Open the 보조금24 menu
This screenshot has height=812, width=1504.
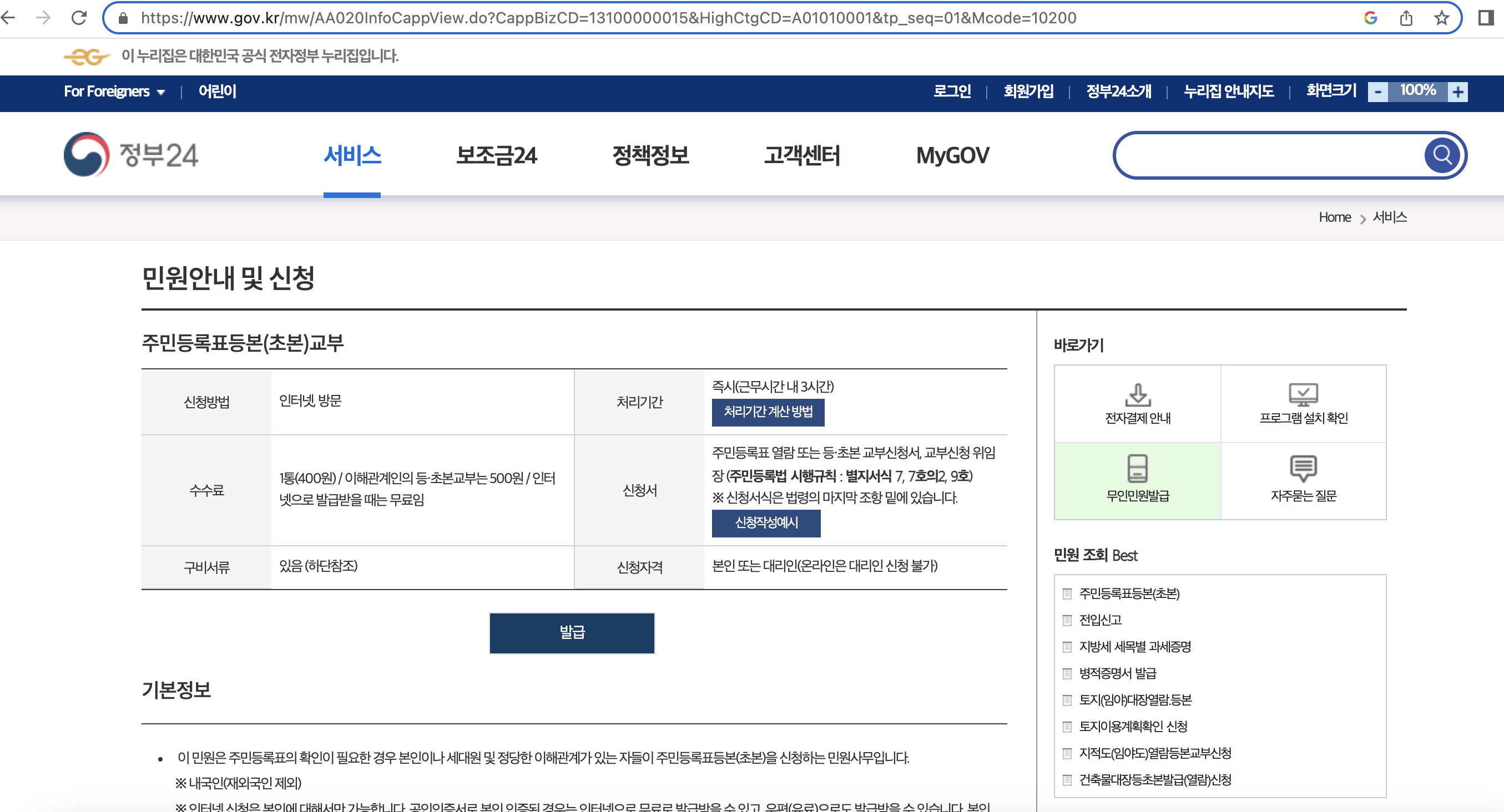click(x=496, y=156)
